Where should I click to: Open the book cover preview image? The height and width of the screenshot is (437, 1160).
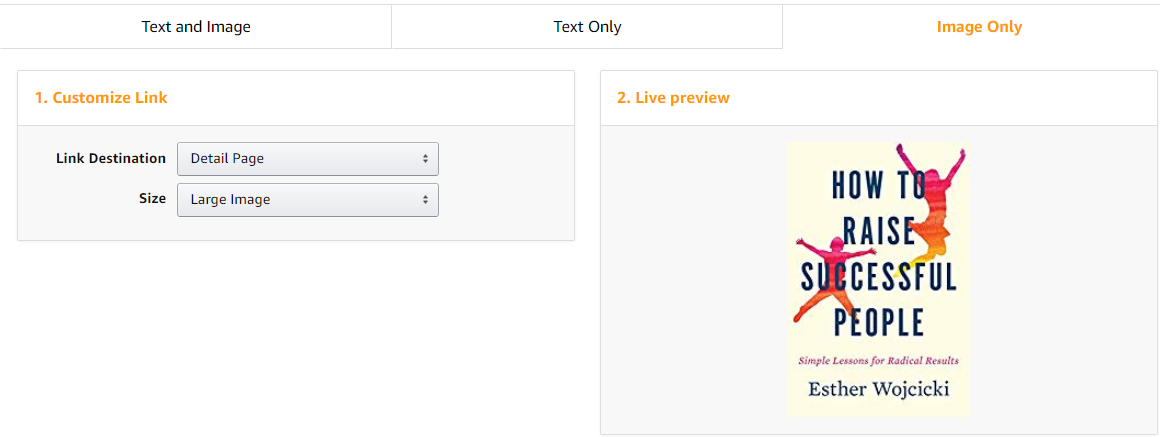878,280
